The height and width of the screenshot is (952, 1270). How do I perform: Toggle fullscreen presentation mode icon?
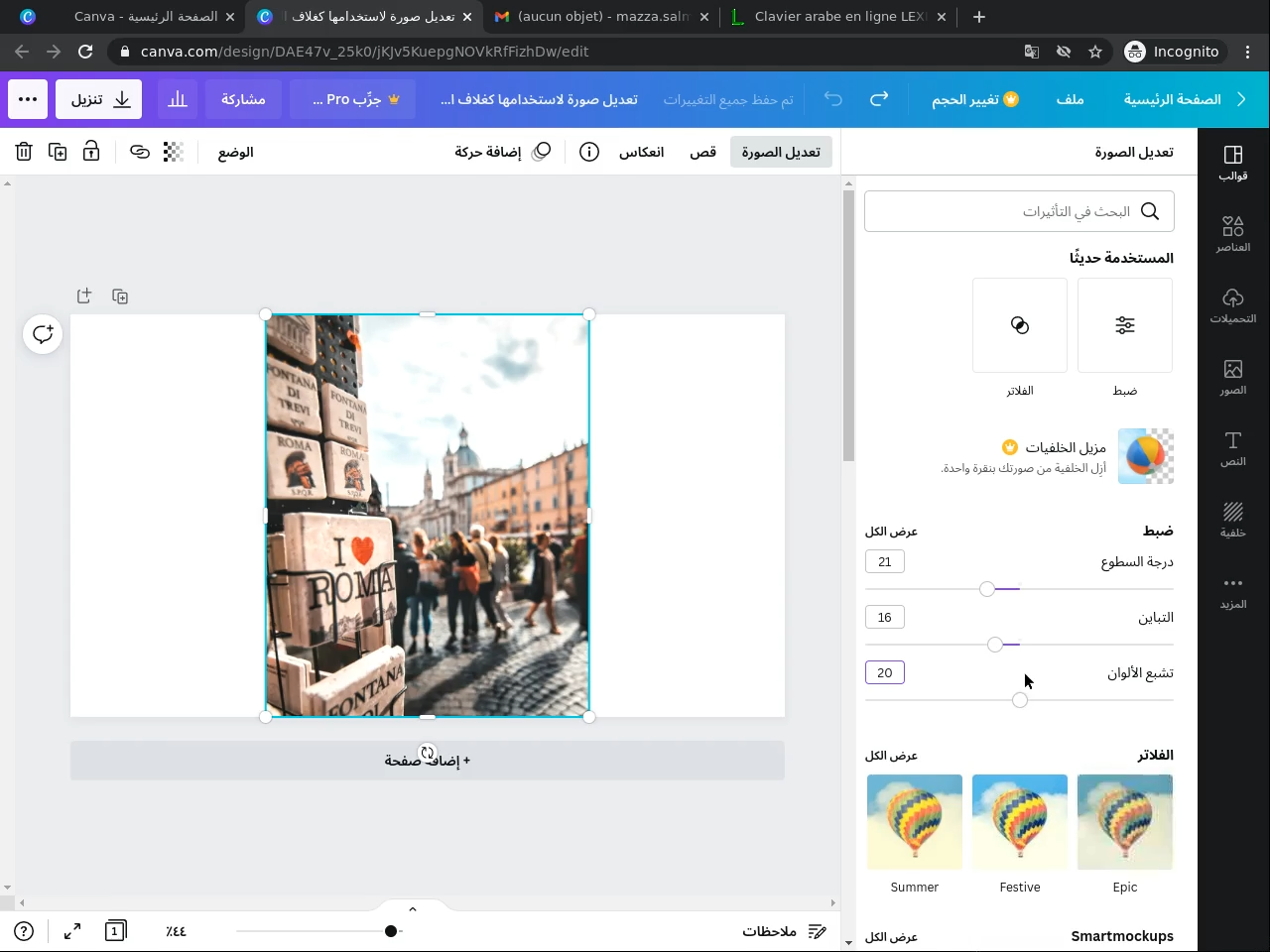click(x=72, y=931)
